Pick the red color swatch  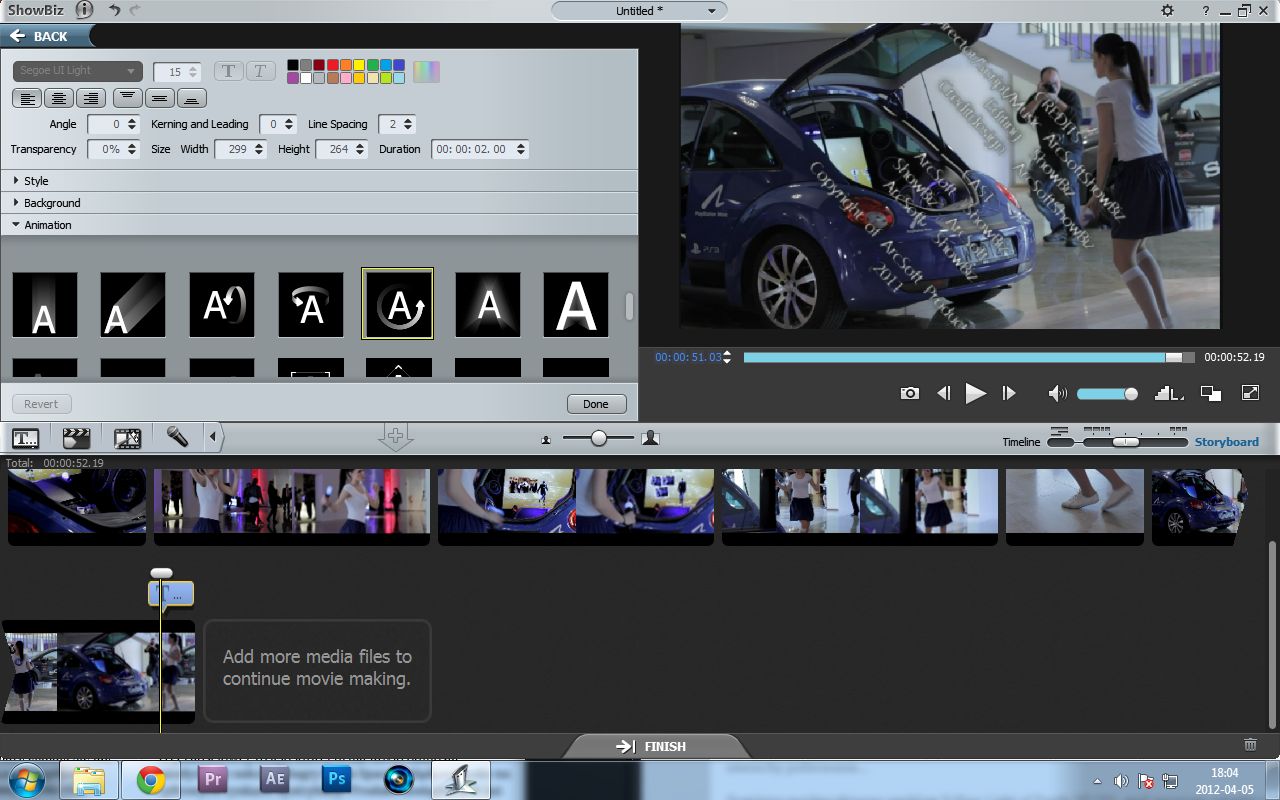click(x=332, y=65)
